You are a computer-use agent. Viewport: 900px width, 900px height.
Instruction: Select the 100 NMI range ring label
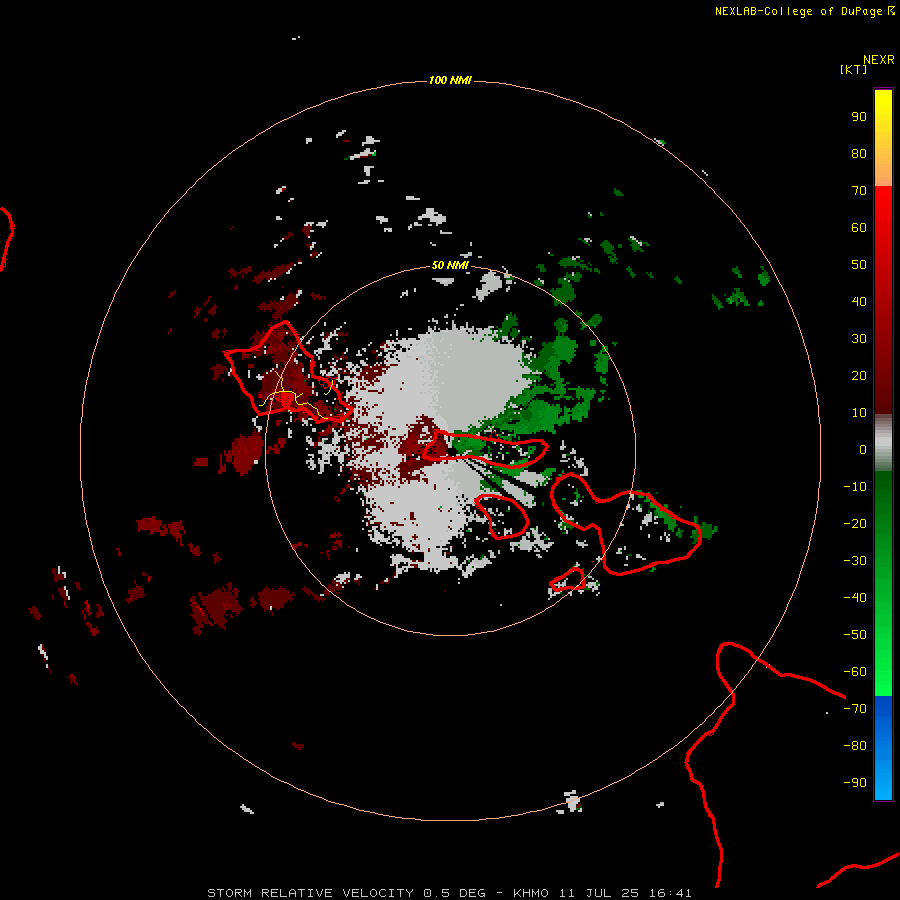[x=450, y=80]
